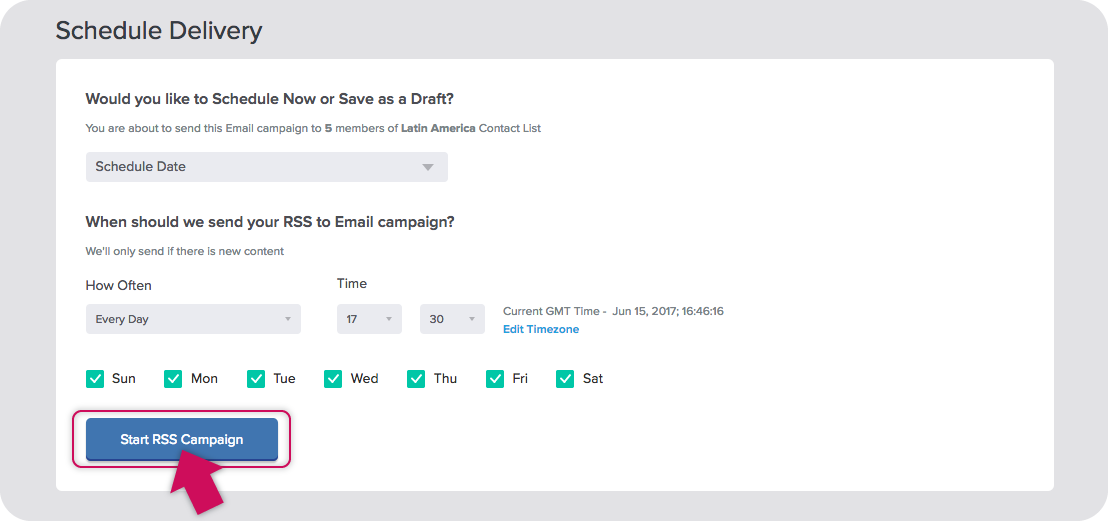This screenshot has width=1108, height=521.
Task: Click the arrow icon beside minutes 30
Action: click(472, 320)
